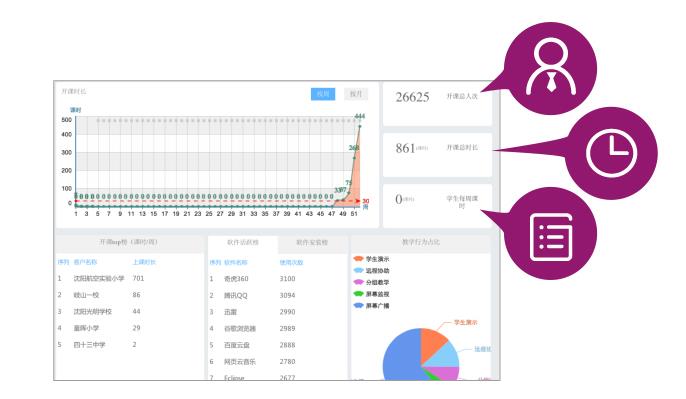
Task: Click the 屏幕监视 green legend marker
Action: tap(359, 294)
